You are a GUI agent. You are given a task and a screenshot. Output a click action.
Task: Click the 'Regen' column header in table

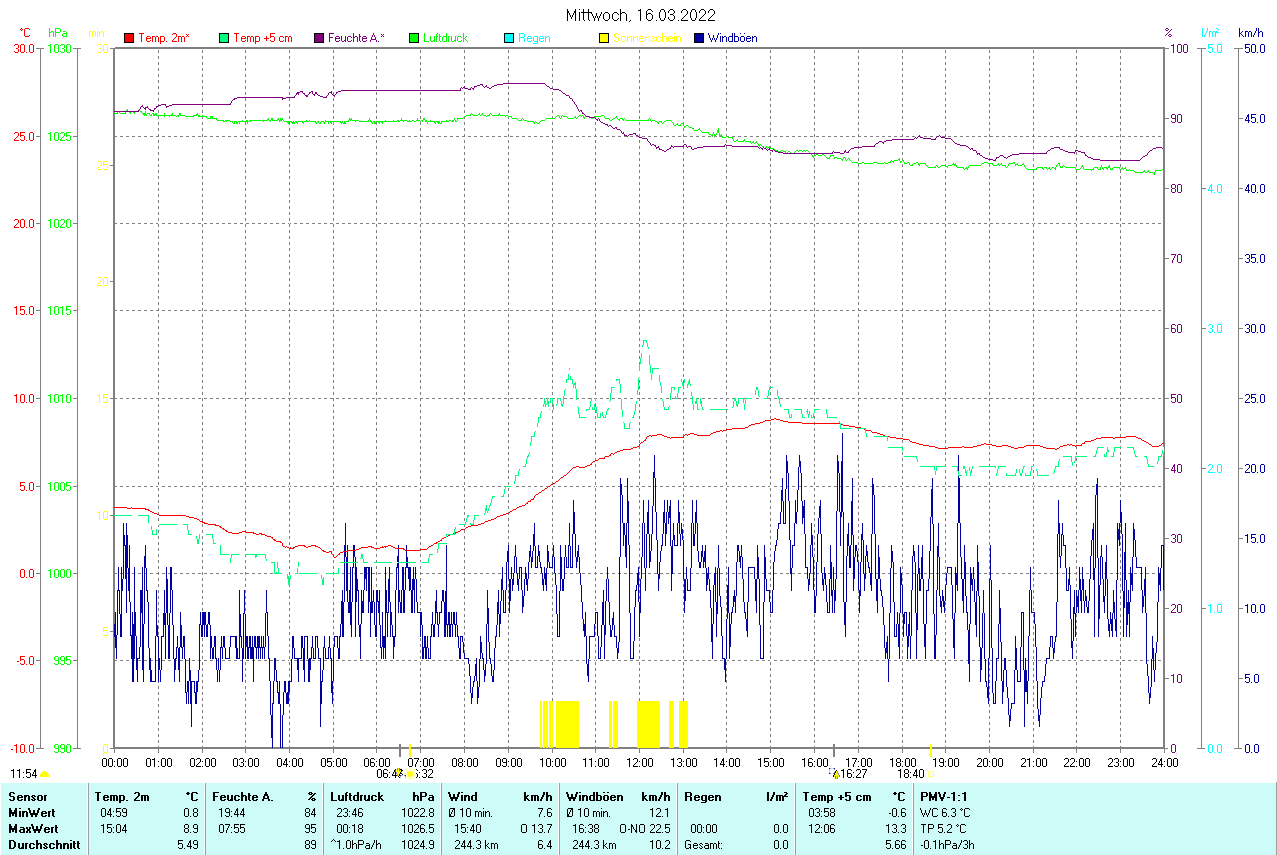(702, 797)
